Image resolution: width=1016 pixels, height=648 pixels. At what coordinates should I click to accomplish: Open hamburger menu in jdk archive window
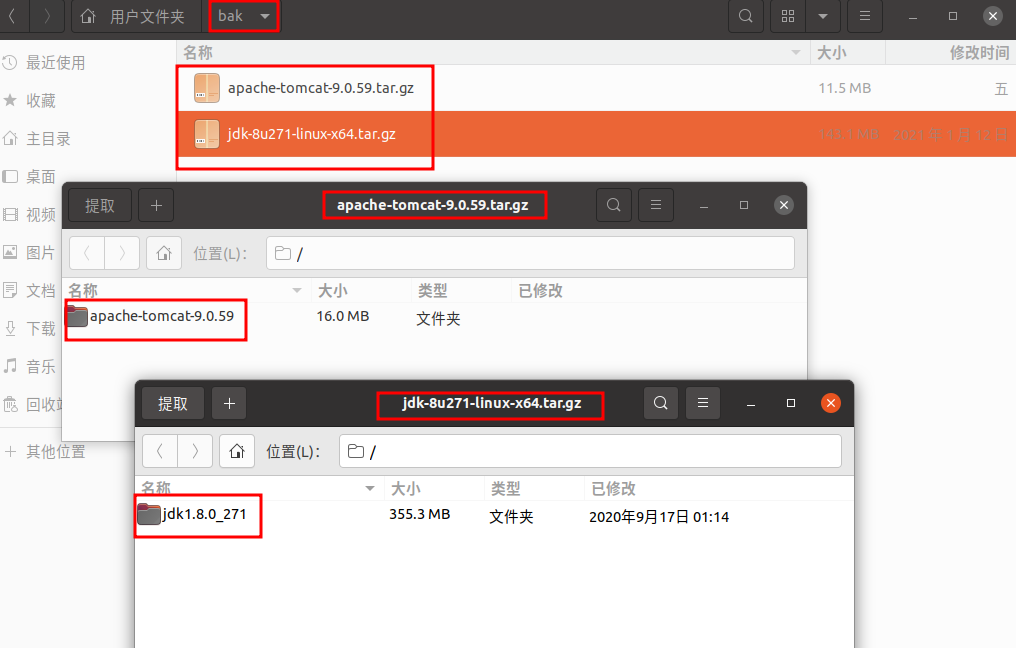(x=703, y=403)
